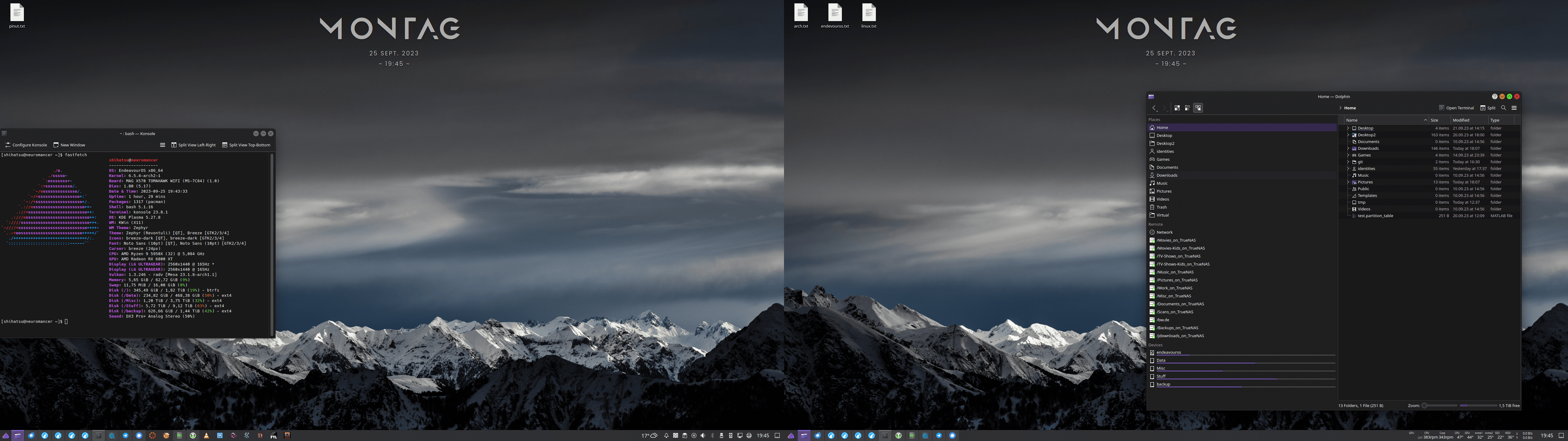Sort by the Name column header
This screenshot has width=1568, height=441.
click(1386, 120)
